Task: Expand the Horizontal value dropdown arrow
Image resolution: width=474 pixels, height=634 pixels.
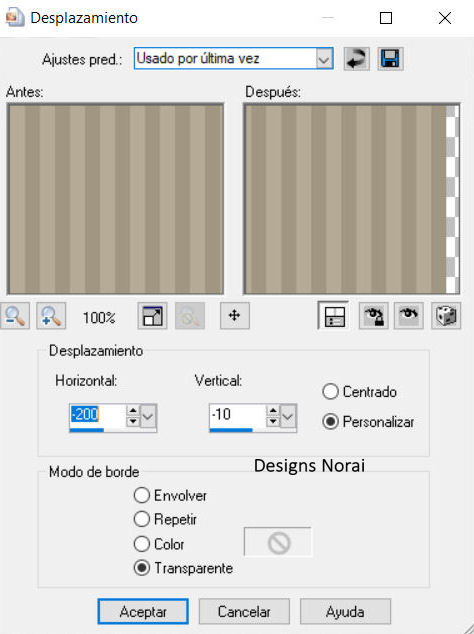Action: tap(148, 416)
